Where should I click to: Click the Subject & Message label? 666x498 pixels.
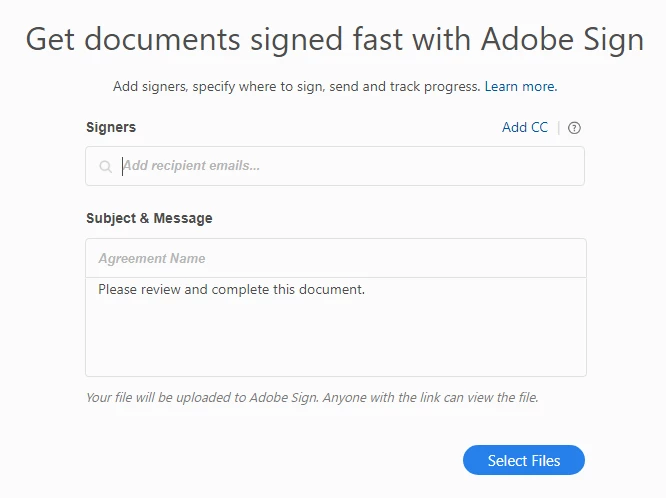click(x=149, y=218)
